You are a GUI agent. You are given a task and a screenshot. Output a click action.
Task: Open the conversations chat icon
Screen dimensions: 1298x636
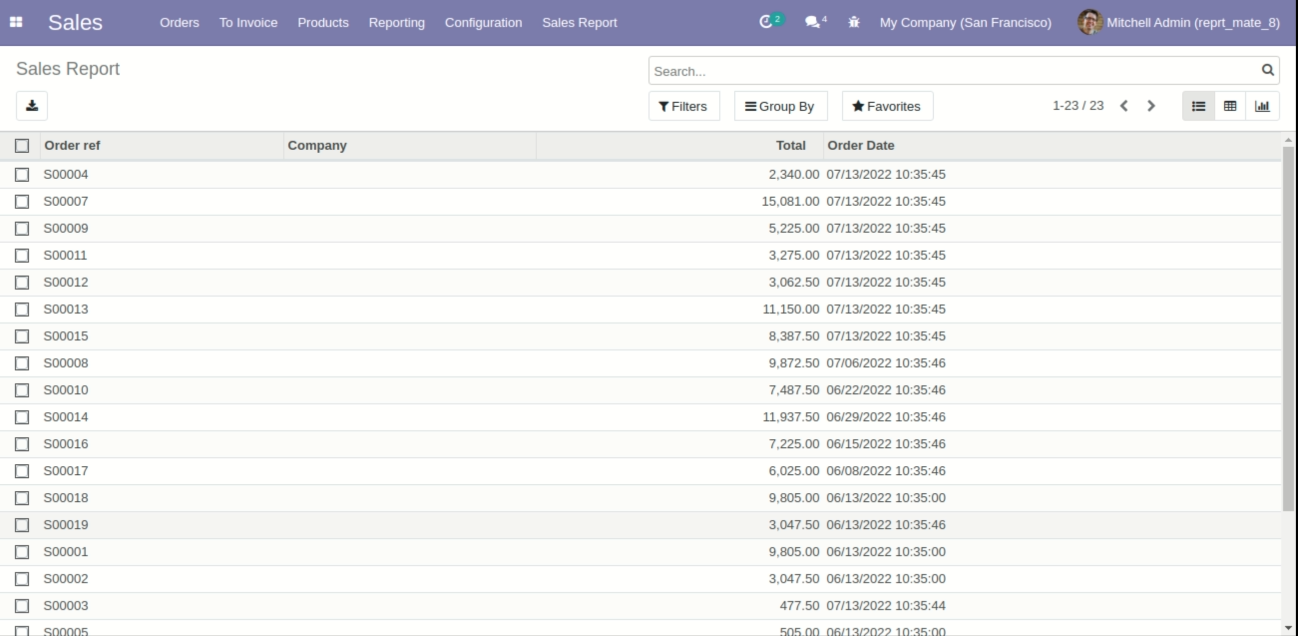pos(814,22)
